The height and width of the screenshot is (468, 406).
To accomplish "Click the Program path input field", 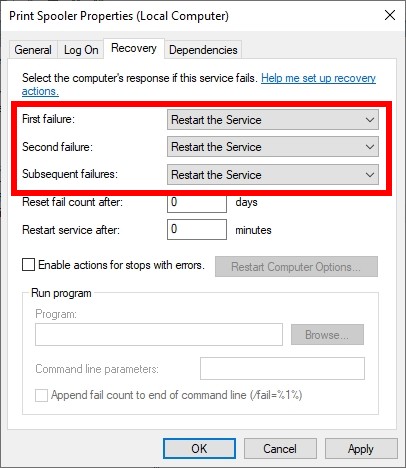I will click(x=159, y=334).
